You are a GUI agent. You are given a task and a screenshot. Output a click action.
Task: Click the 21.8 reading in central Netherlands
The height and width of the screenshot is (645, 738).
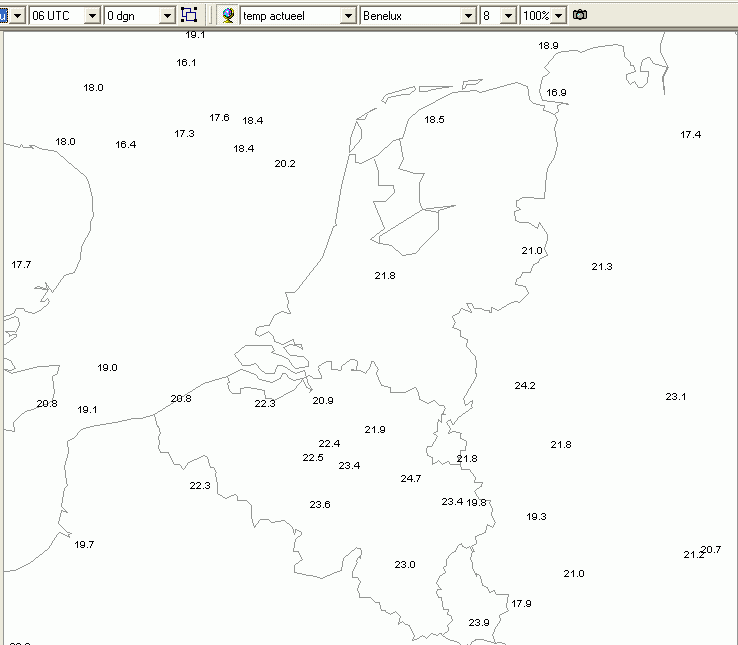pos(385,275)
